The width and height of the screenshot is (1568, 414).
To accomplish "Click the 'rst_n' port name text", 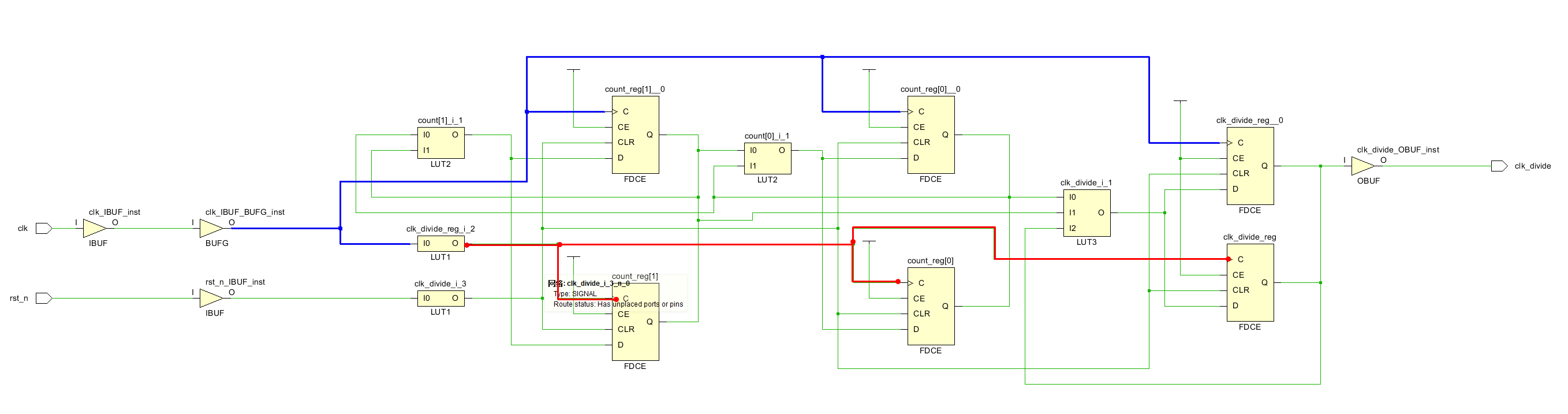I will click(19, 299).
